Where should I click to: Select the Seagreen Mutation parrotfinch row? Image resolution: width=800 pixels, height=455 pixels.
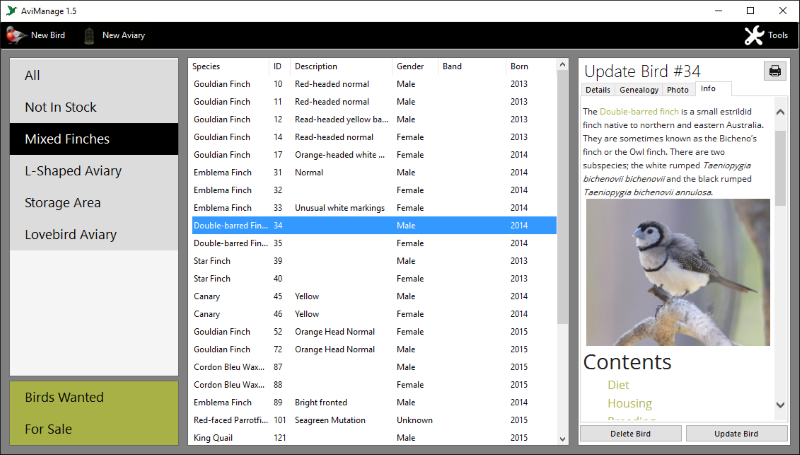coord(374,420)
